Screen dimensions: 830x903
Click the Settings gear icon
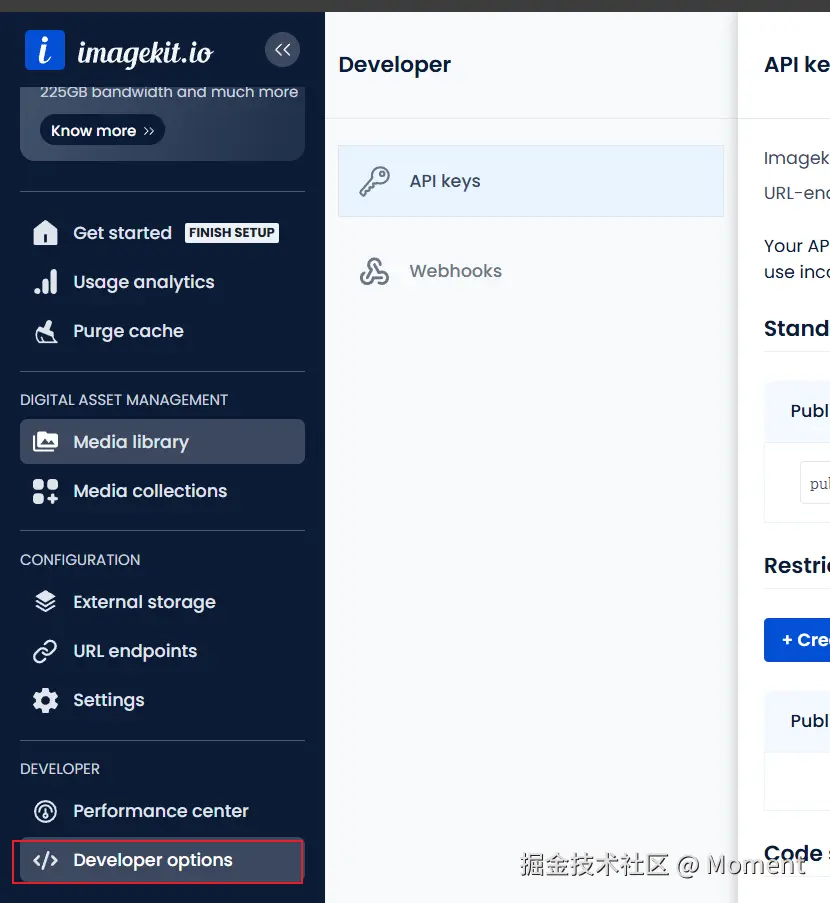(x=46, y=700)
